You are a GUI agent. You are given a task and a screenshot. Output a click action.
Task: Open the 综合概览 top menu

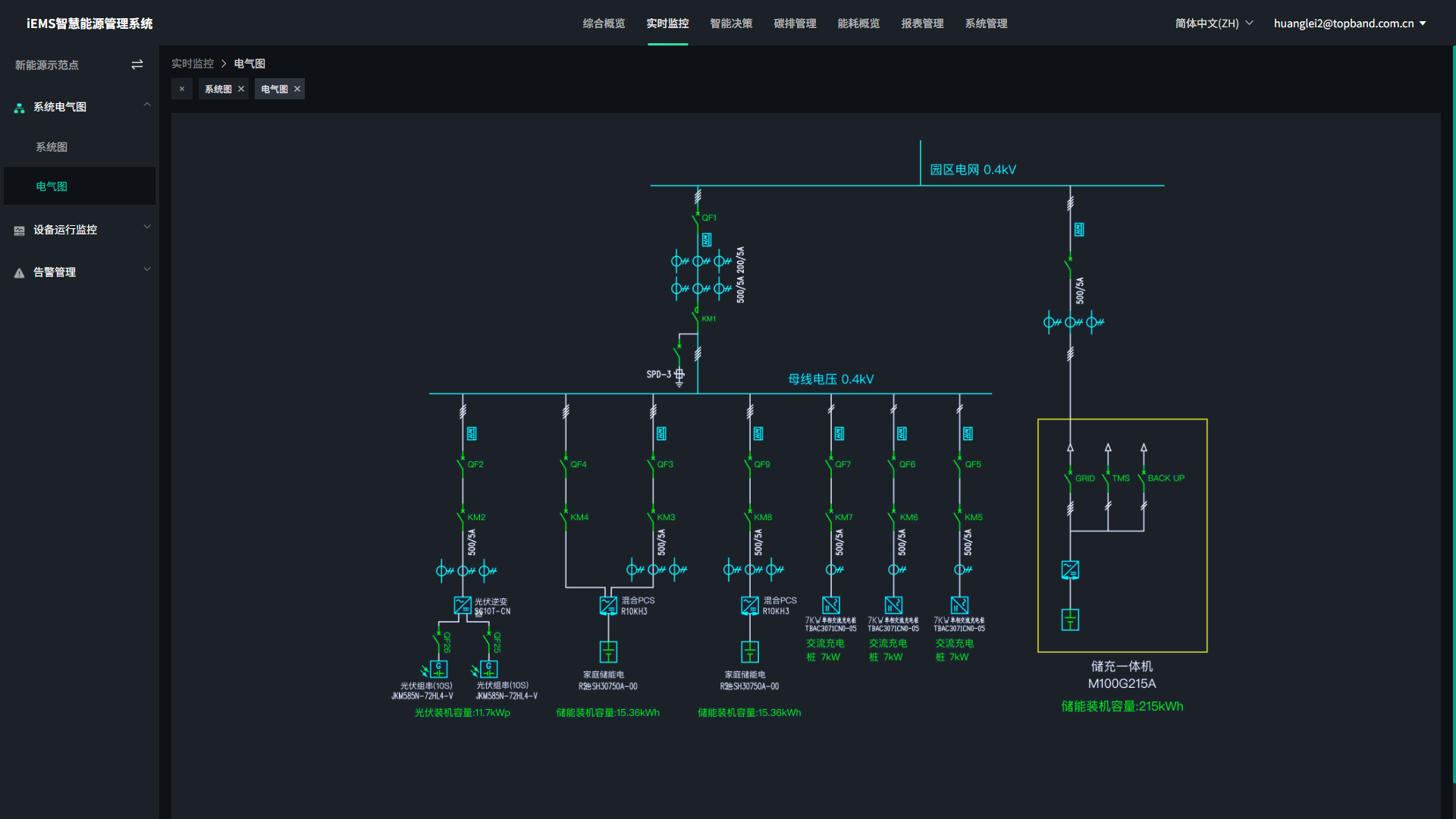[x=604, y=24]
